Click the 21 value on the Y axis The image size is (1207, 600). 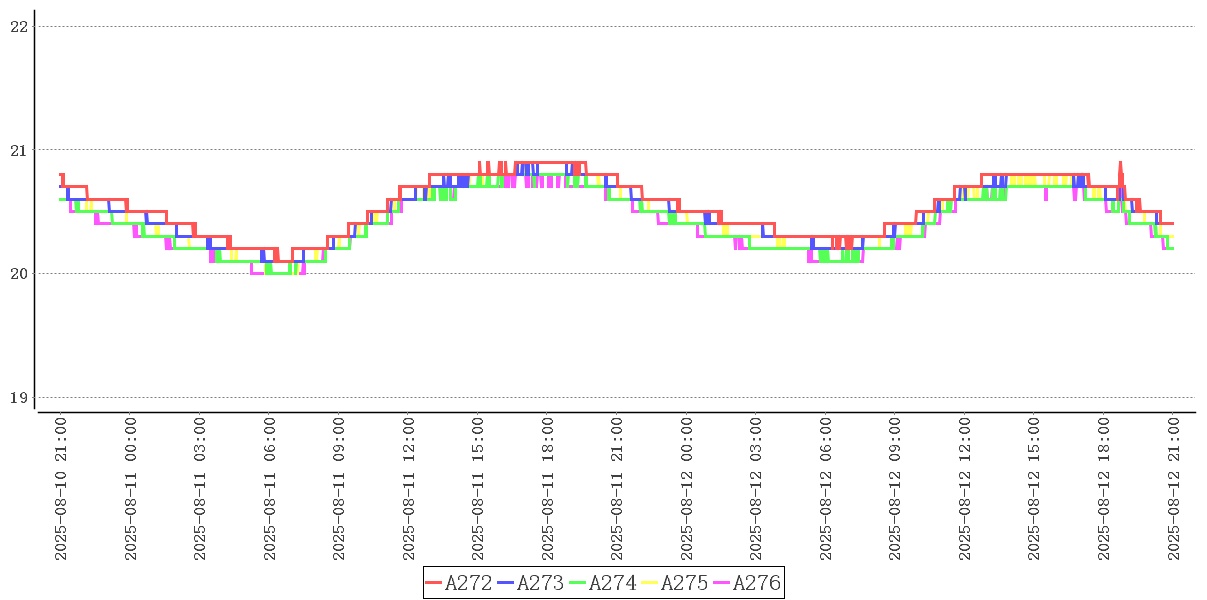[x=17, y=150]
